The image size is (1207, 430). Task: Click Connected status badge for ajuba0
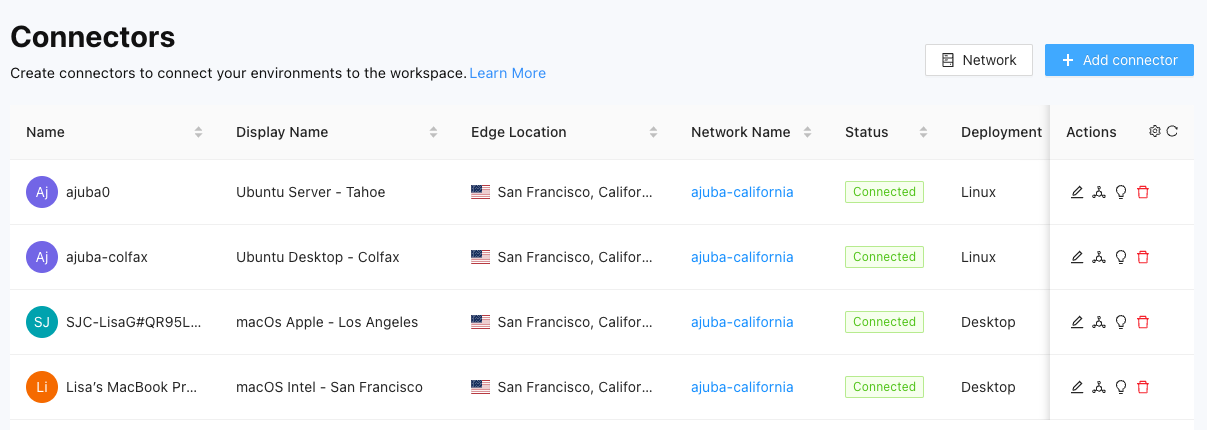884,192
